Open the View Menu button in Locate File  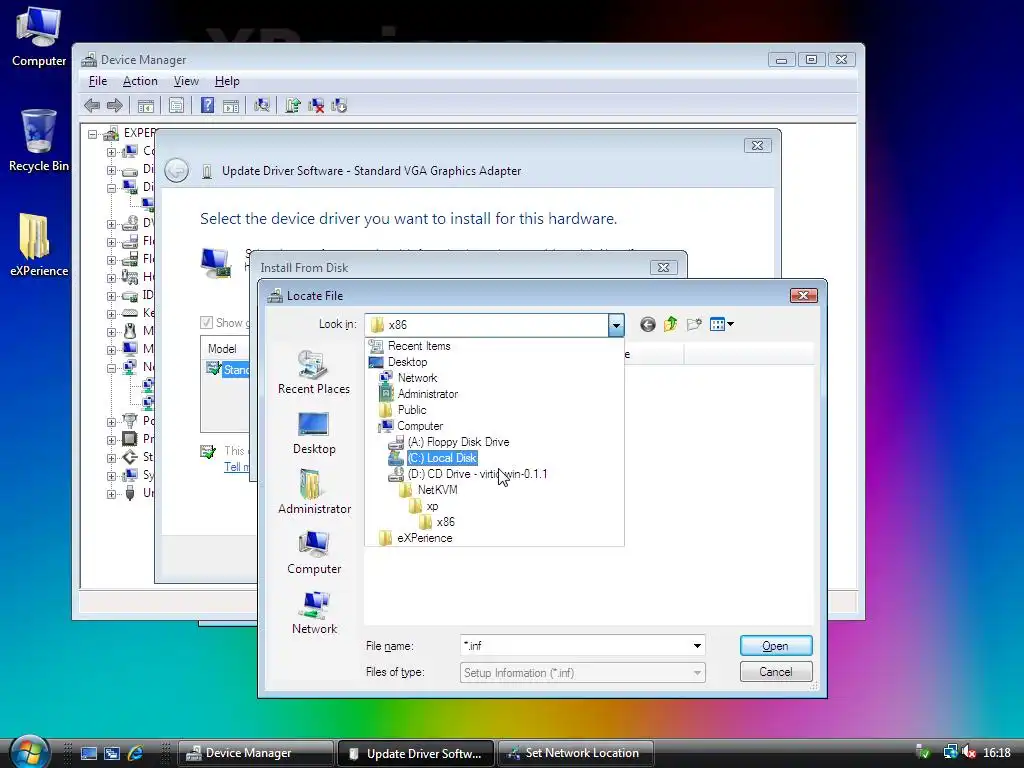(x=721, y=325)
